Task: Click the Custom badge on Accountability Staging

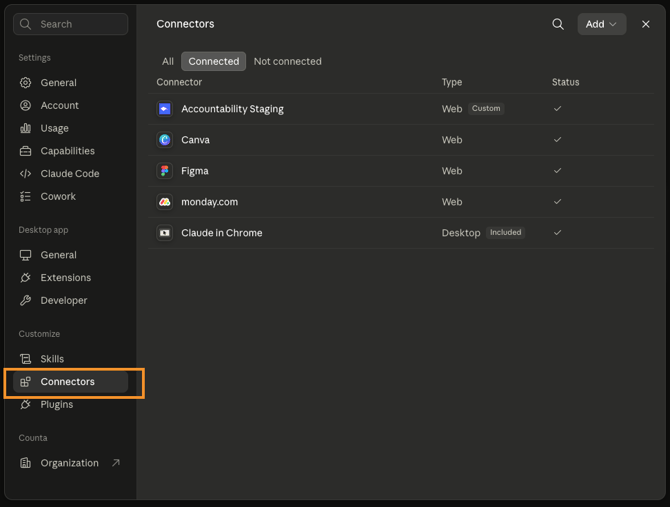Action: [486, 108]
